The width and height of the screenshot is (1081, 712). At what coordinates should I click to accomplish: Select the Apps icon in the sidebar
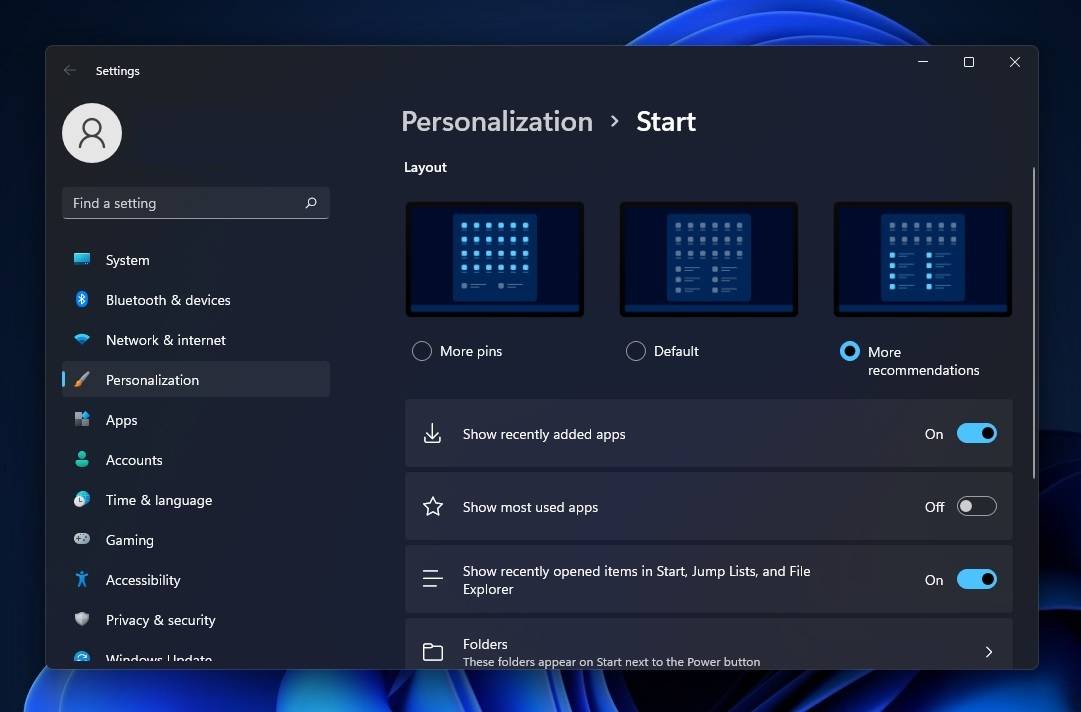coord(81,419)
